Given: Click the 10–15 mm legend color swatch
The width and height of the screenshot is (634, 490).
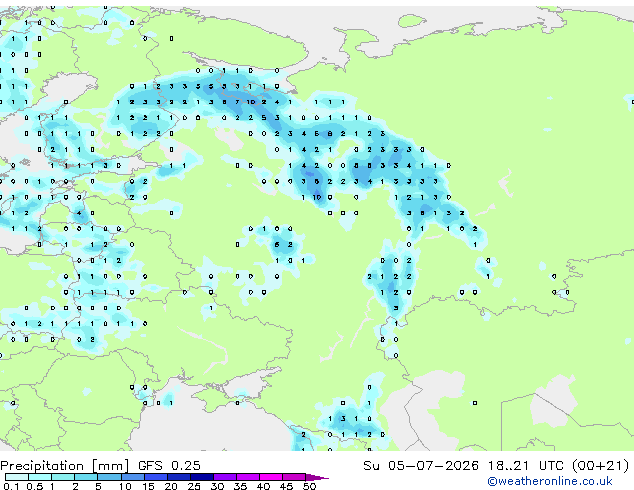Looking at the screenshot, I should point(132,477).
